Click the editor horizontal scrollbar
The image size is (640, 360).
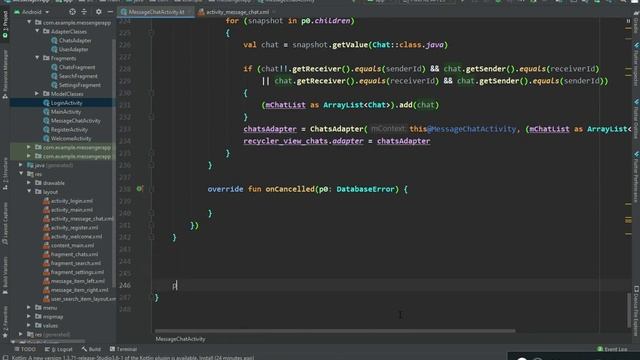[x=335, y=331]
